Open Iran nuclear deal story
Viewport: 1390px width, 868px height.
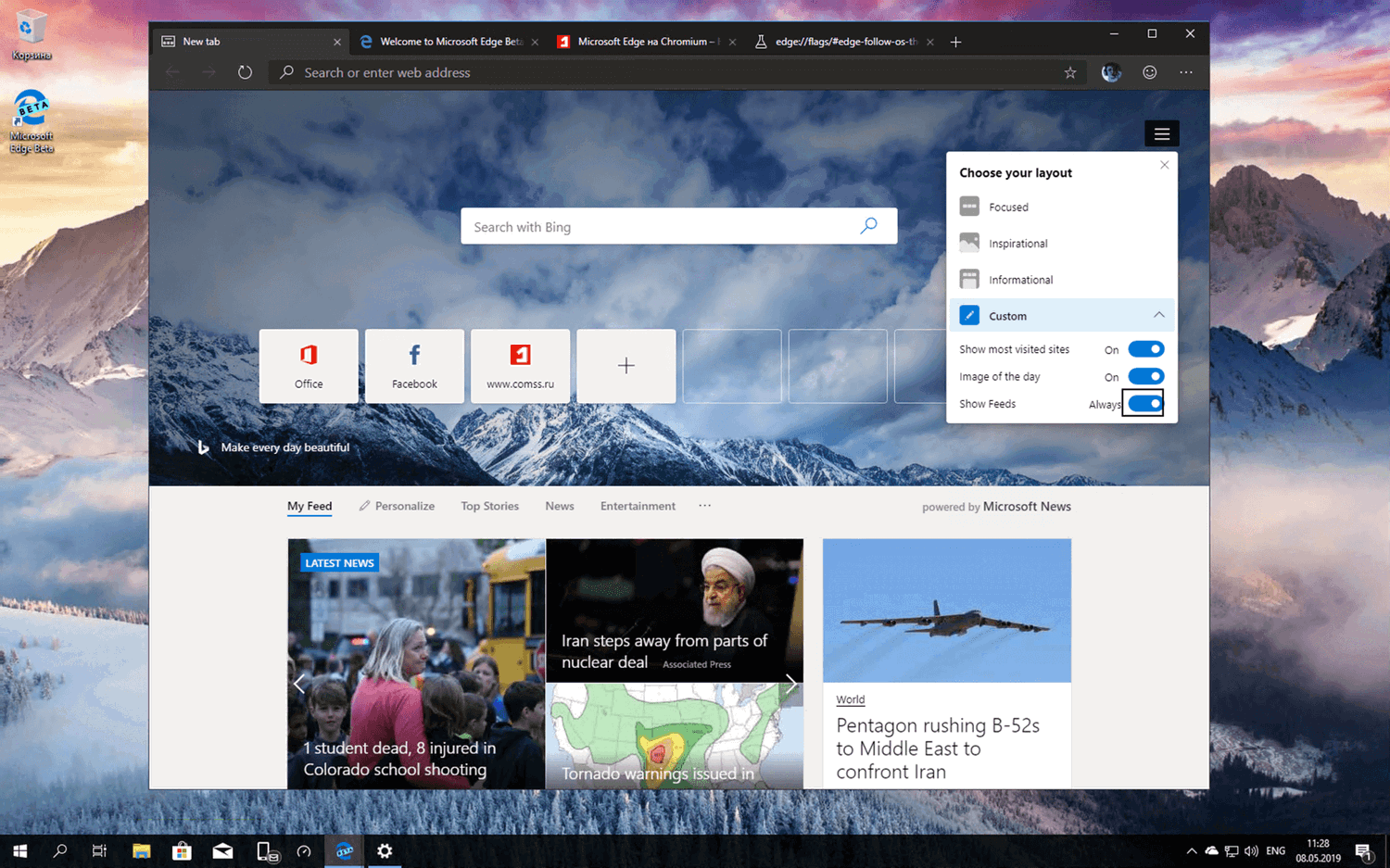click(675, 610)
